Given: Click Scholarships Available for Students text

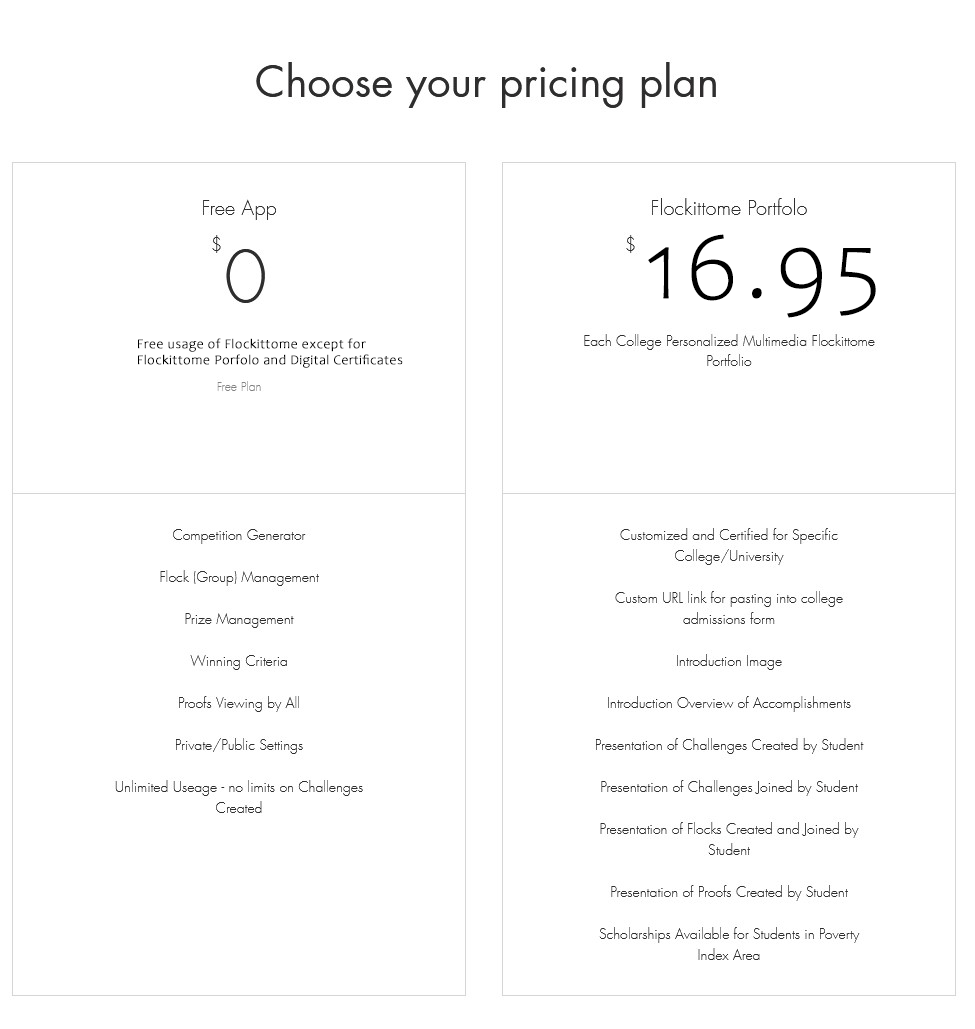Looking at the screenshot, I should tap(728, 944).
